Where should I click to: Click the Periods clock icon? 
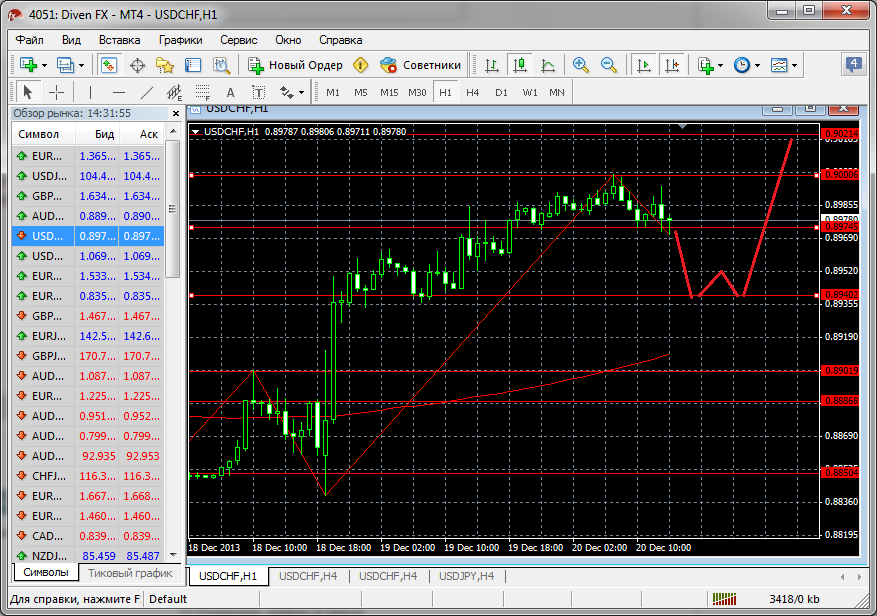pyautogui.click(x=742, y=65)
